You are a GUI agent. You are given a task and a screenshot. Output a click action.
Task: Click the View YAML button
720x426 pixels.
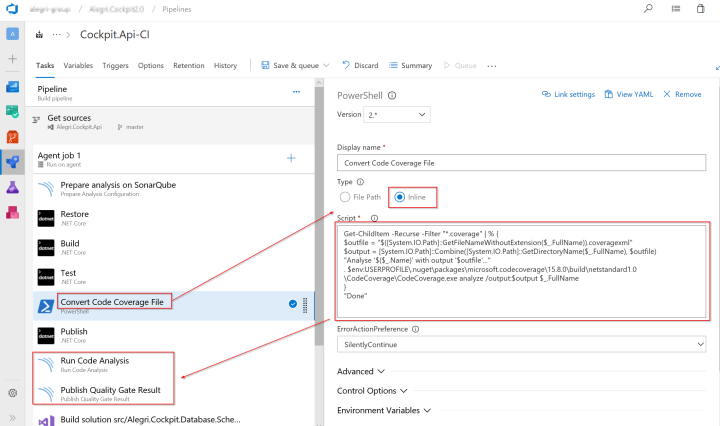coord(630,94)
